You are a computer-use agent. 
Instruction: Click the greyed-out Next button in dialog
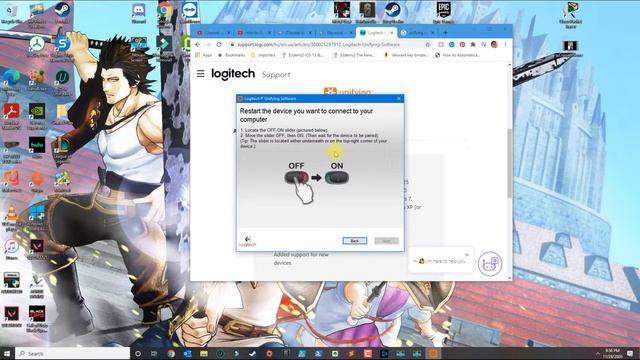tap(386, 241)
